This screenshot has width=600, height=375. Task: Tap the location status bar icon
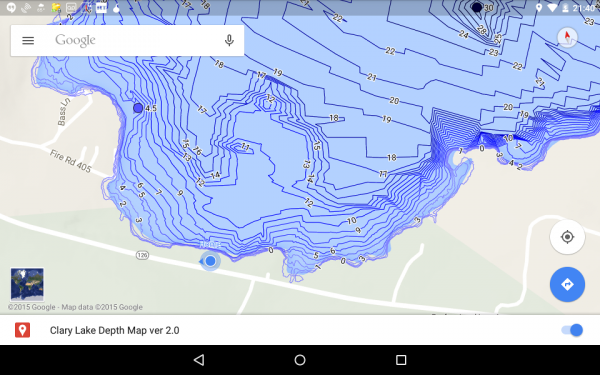pyautogui.click(x=539, y=8)
